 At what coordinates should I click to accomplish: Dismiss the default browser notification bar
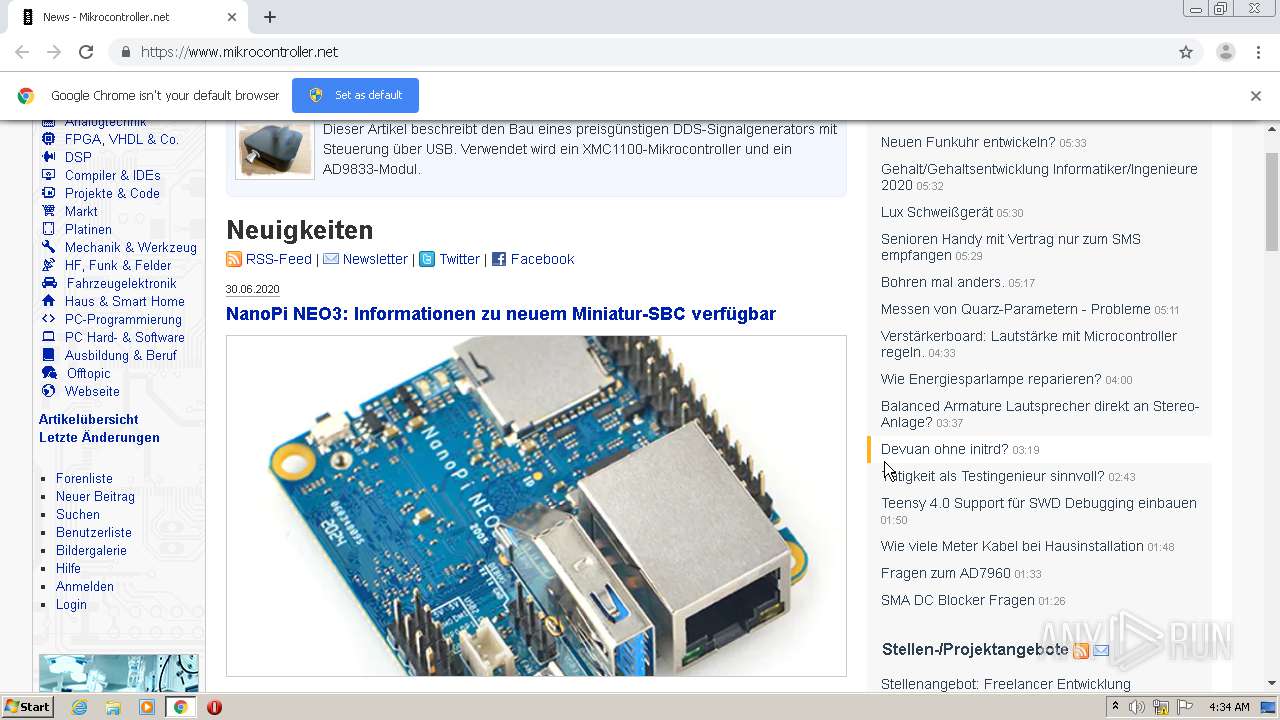pos(1255,96)
